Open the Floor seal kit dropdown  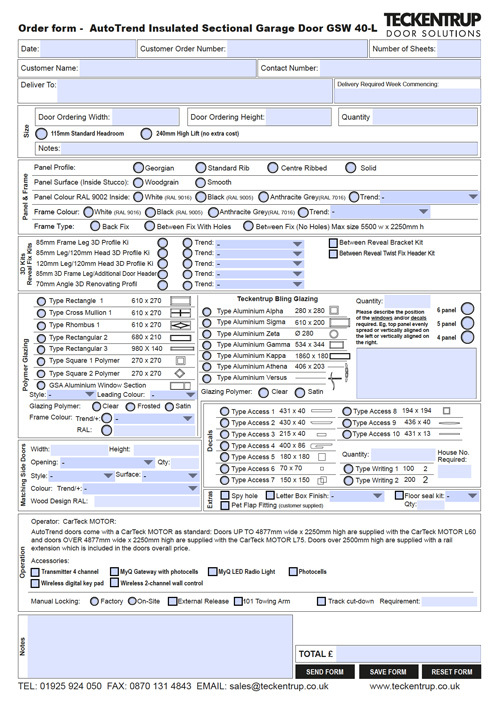462,496
